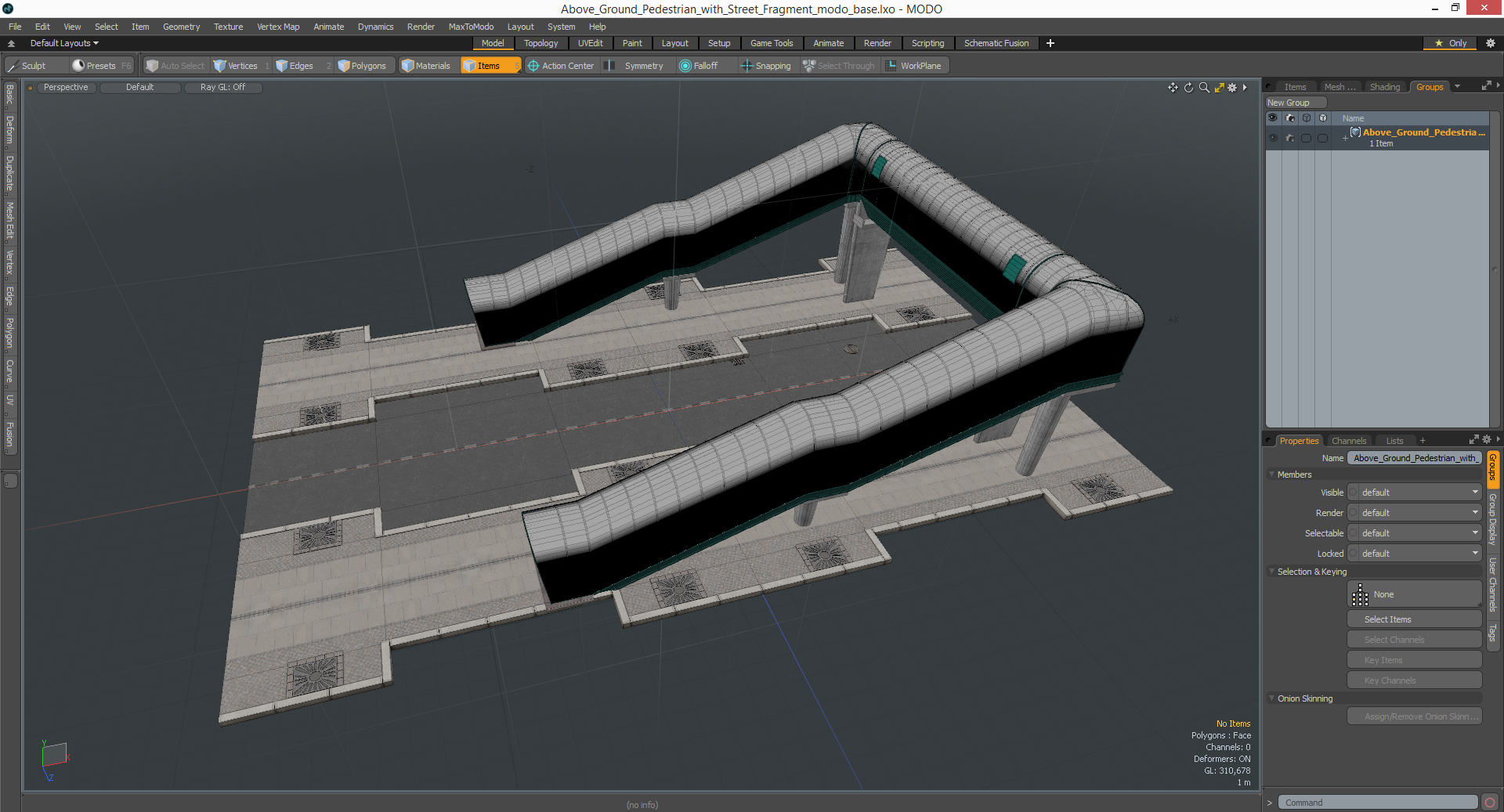Click the viewport maximize arrows icon
Screen dimensions: 1504x812
tap(1219, 88)
